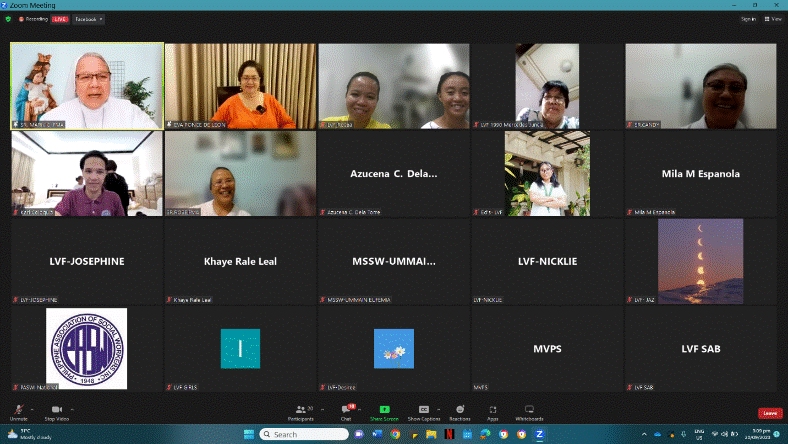788x444 pixels.
Task: Click Sign in at the top right
Action: [x=748, y=19]
